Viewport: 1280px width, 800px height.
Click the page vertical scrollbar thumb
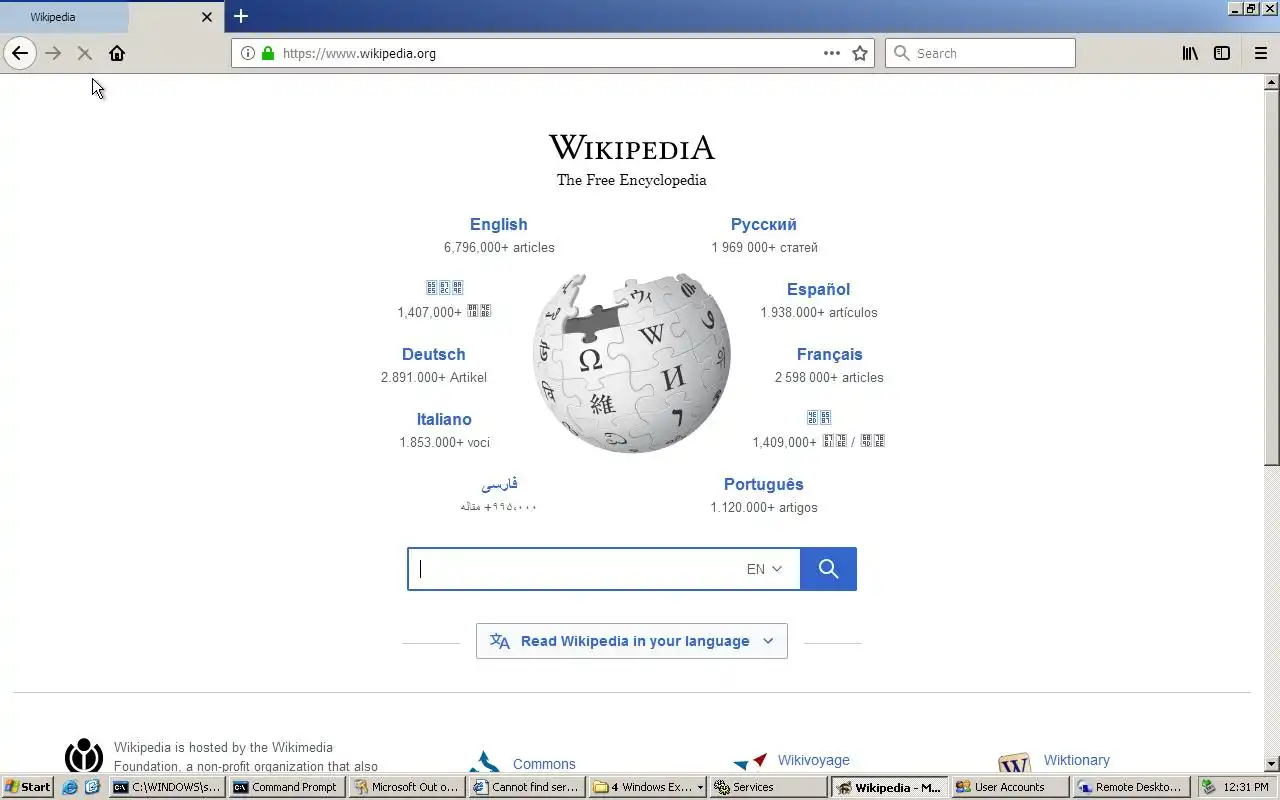pyautogui.click(x=1271, y=278)
